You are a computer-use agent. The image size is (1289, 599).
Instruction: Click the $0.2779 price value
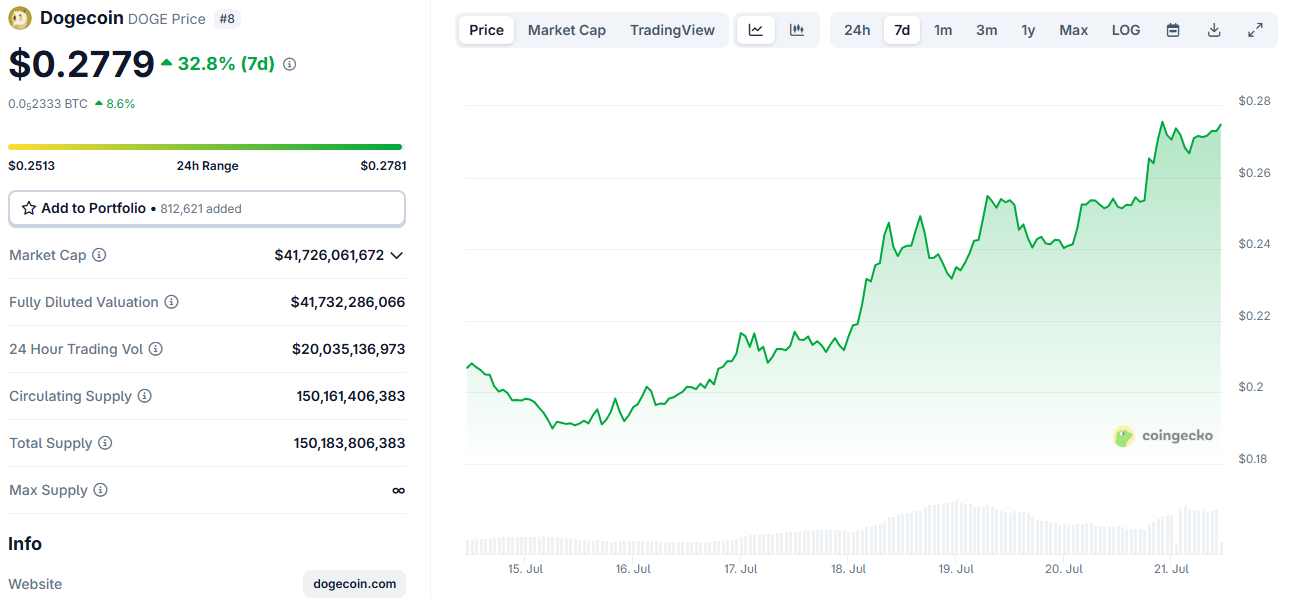coord(82,64)
